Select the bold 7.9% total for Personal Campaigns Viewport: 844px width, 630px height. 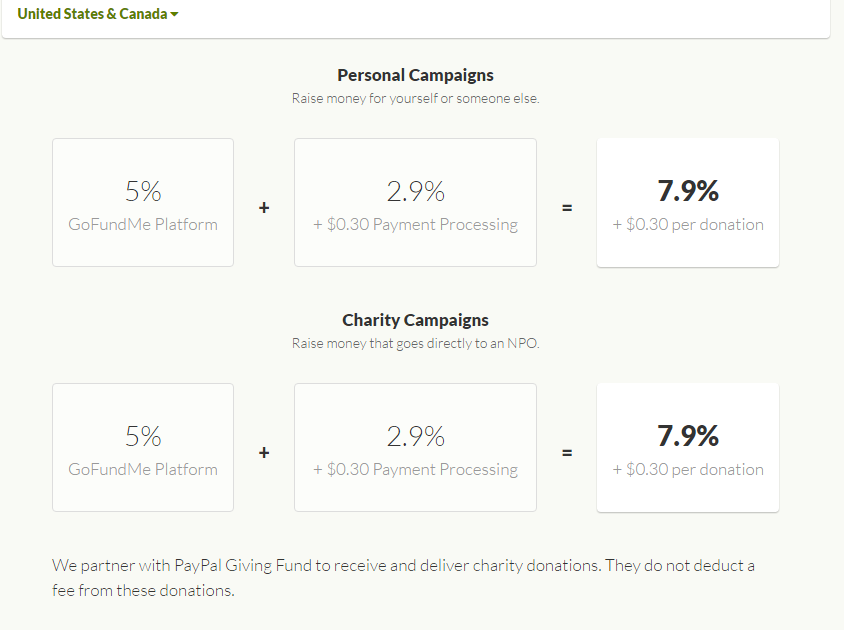click(688, 191)
